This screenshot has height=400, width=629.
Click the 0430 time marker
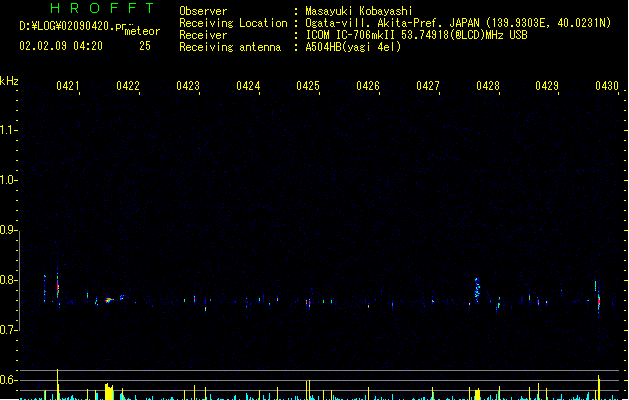click(607, 86)
